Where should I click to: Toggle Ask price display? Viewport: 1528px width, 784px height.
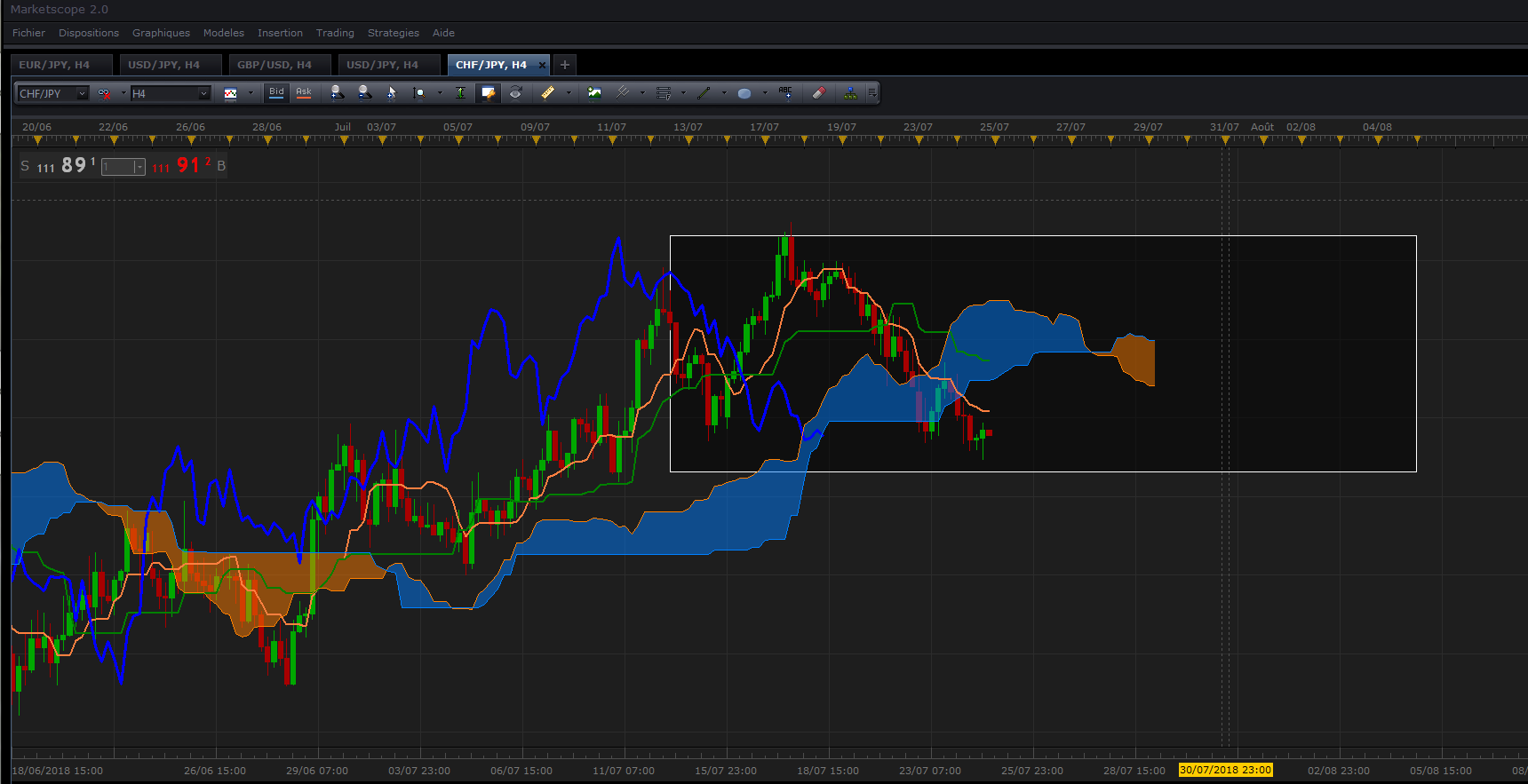coord(304,92)
